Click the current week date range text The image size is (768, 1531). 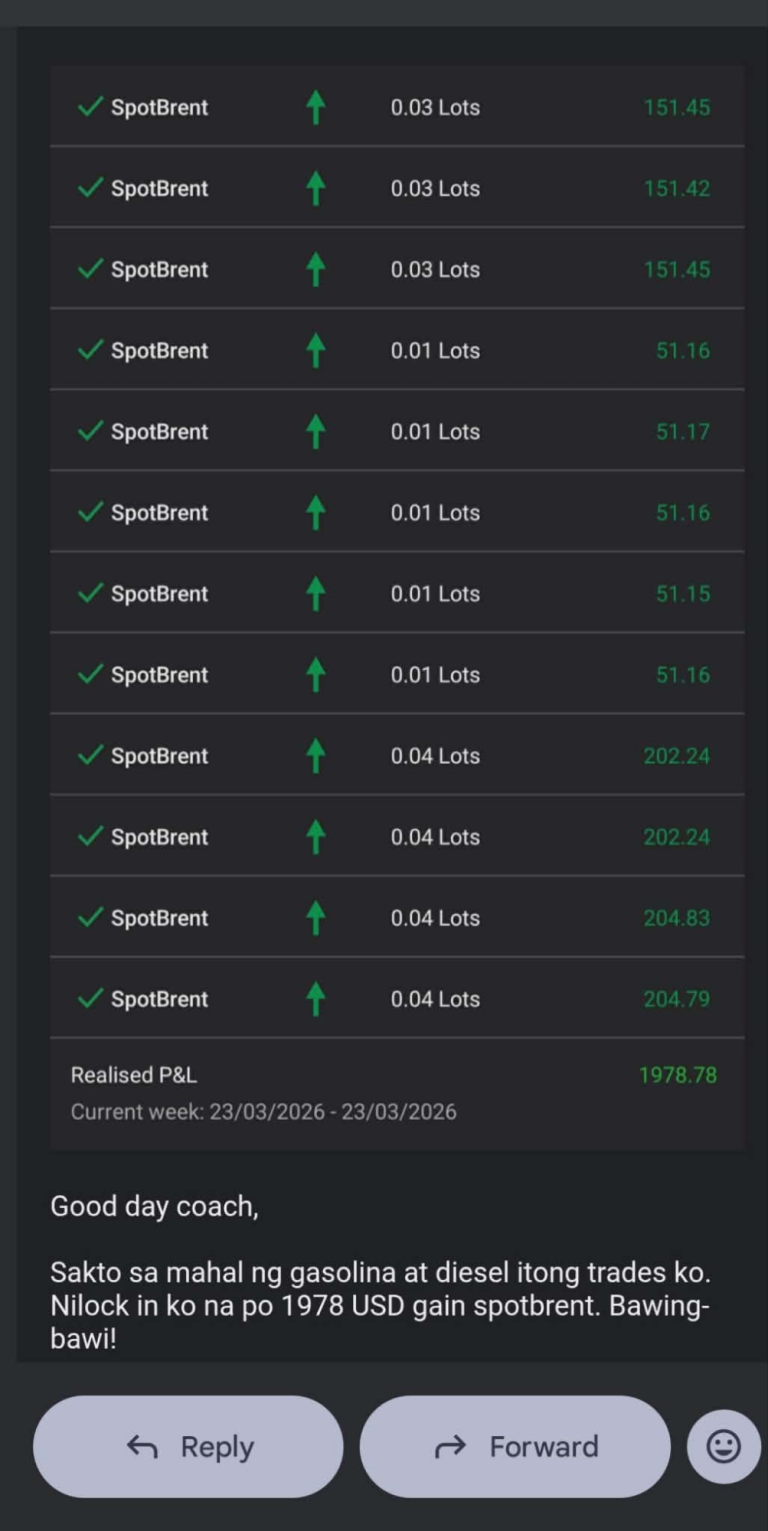click(x=263, y=1112)
